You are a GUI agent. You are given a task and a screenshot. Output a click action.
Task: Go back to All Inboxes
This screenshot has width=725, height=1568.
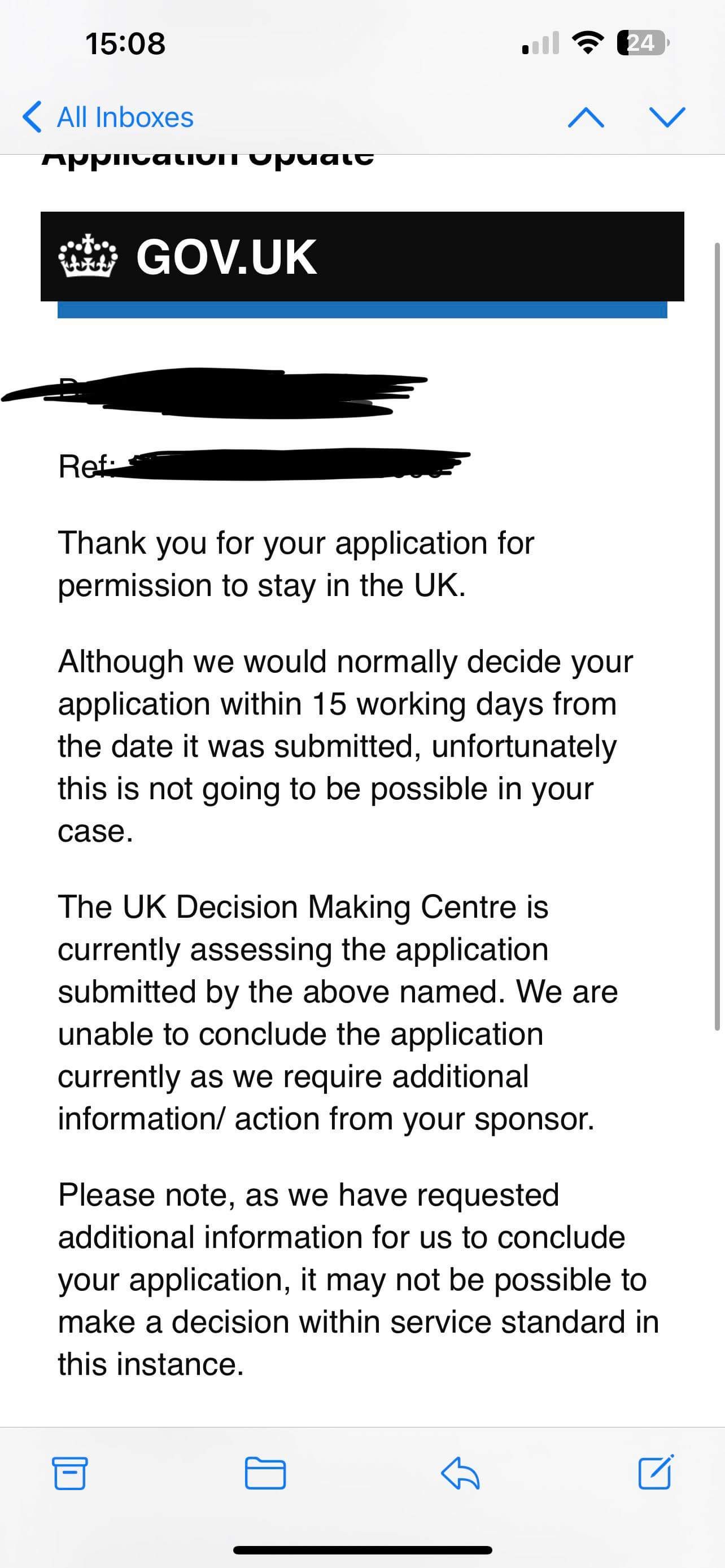click(108, 117)
